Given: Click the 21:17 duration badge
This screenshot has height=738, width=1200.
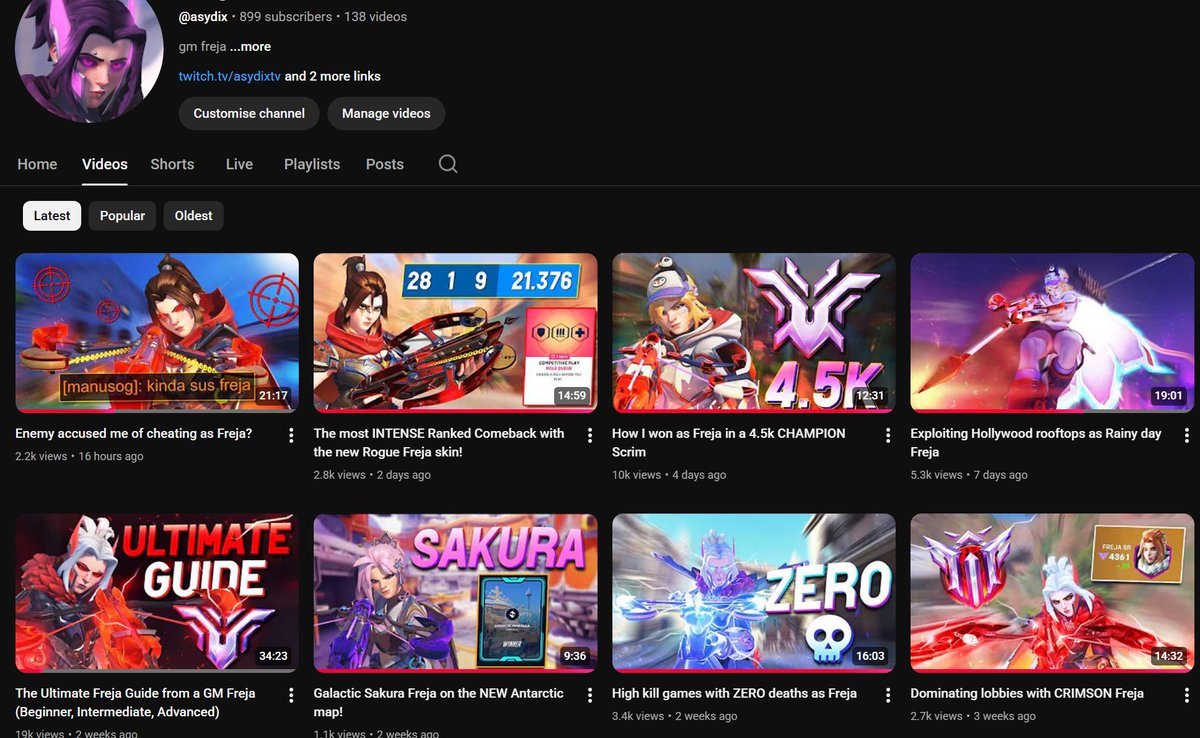Looking at the screenshot, I should click(273, 396).
